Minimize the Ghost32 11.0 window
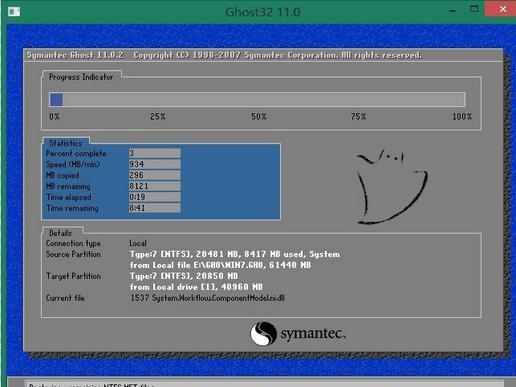Screen dimensions: 516x387 pyautogui.click(x=452, y=11)
